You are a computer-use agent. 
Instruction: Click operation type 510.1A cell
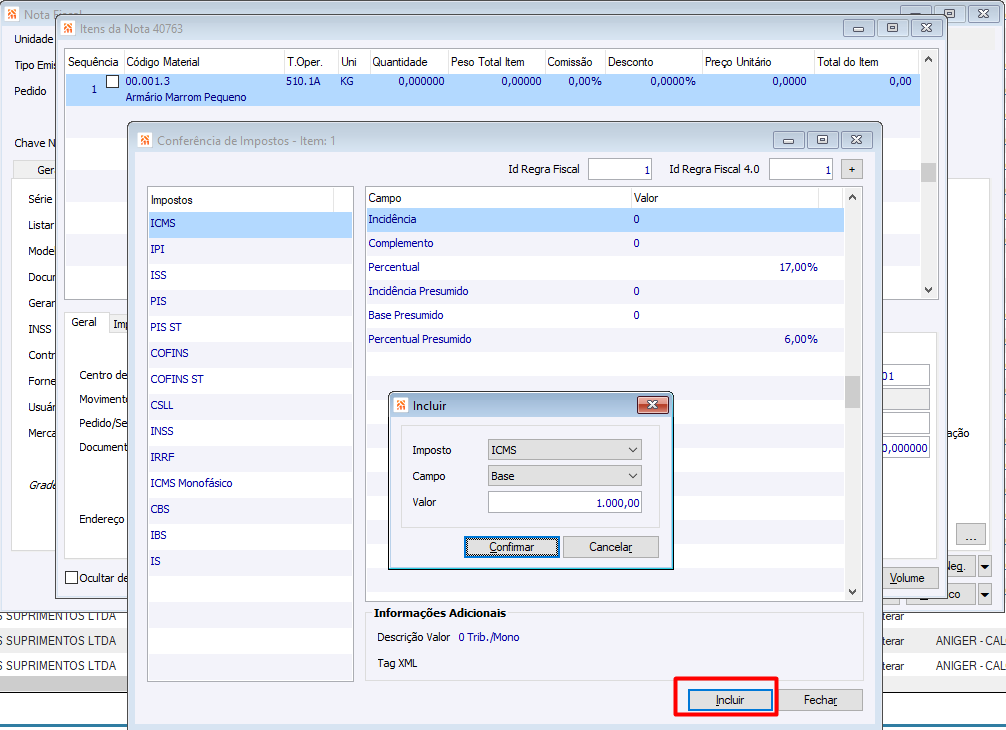303,81
